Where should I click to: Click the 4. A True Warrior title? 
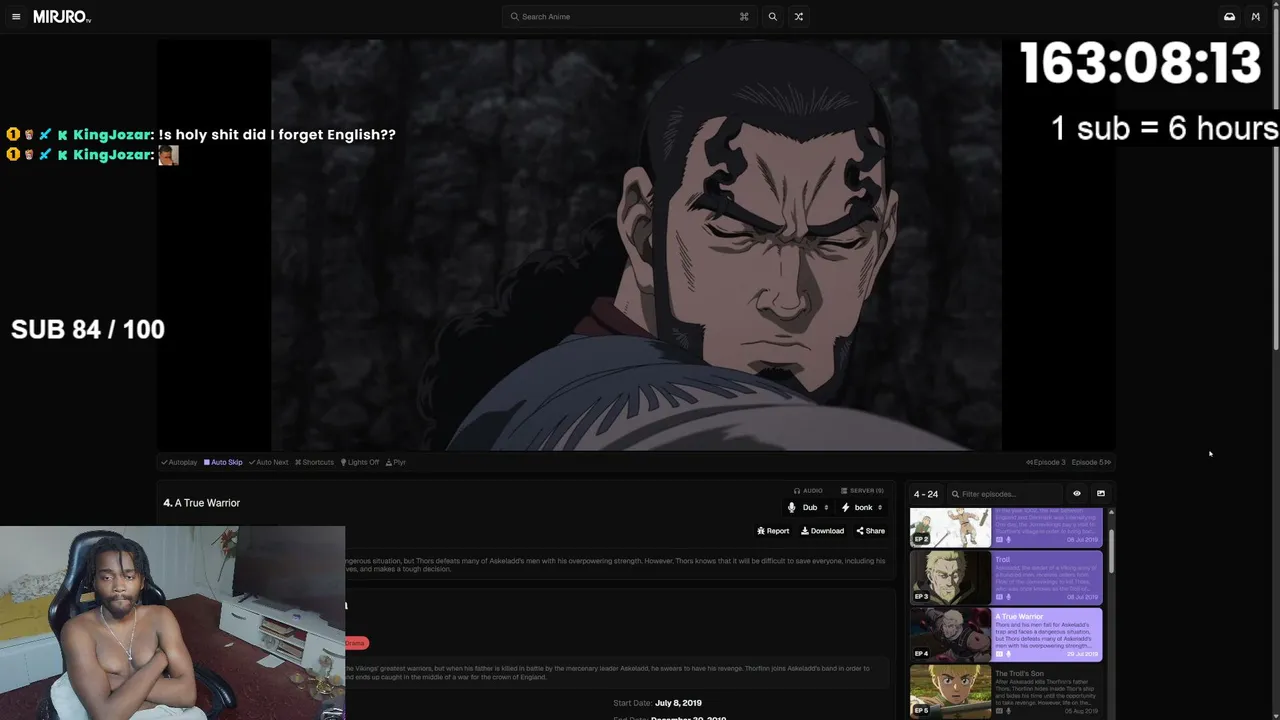202,503
